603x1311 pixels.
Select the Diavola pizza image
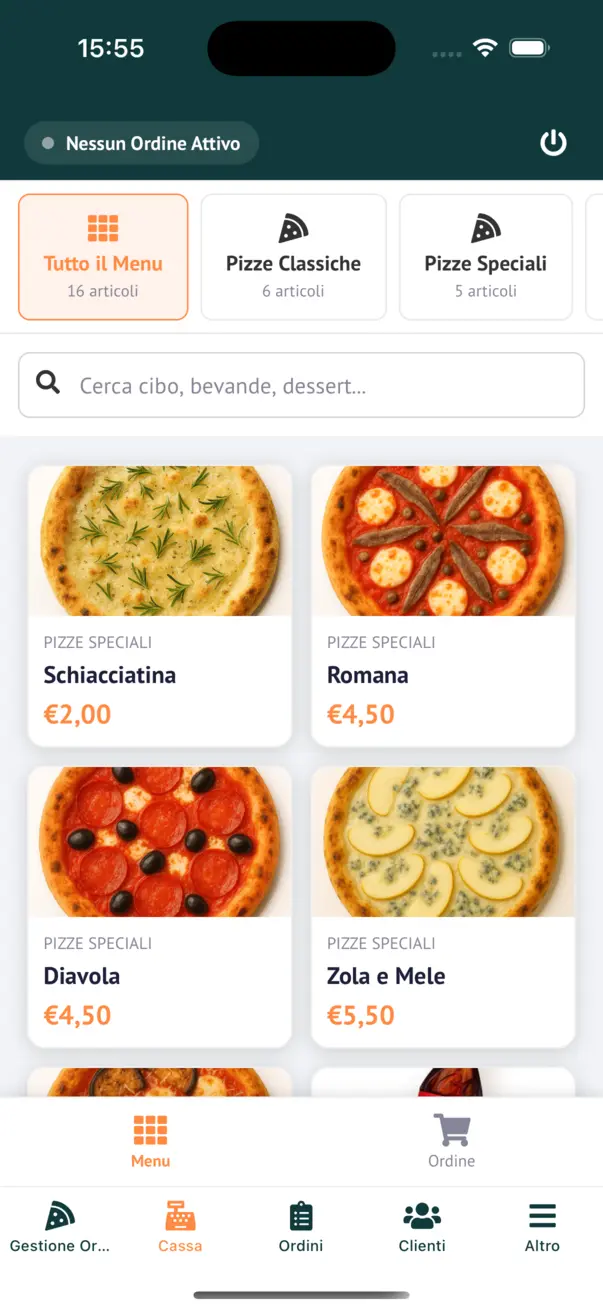coord(160,842)
